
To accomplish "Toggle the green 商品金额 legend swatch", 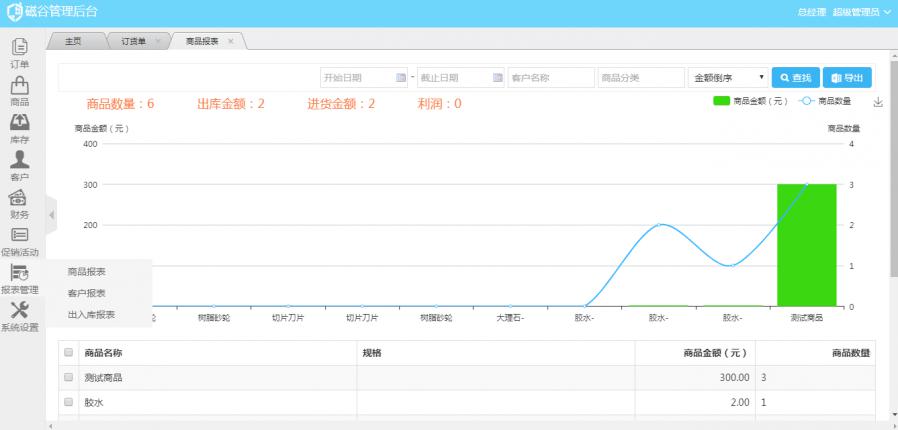I will pos(721,101).
